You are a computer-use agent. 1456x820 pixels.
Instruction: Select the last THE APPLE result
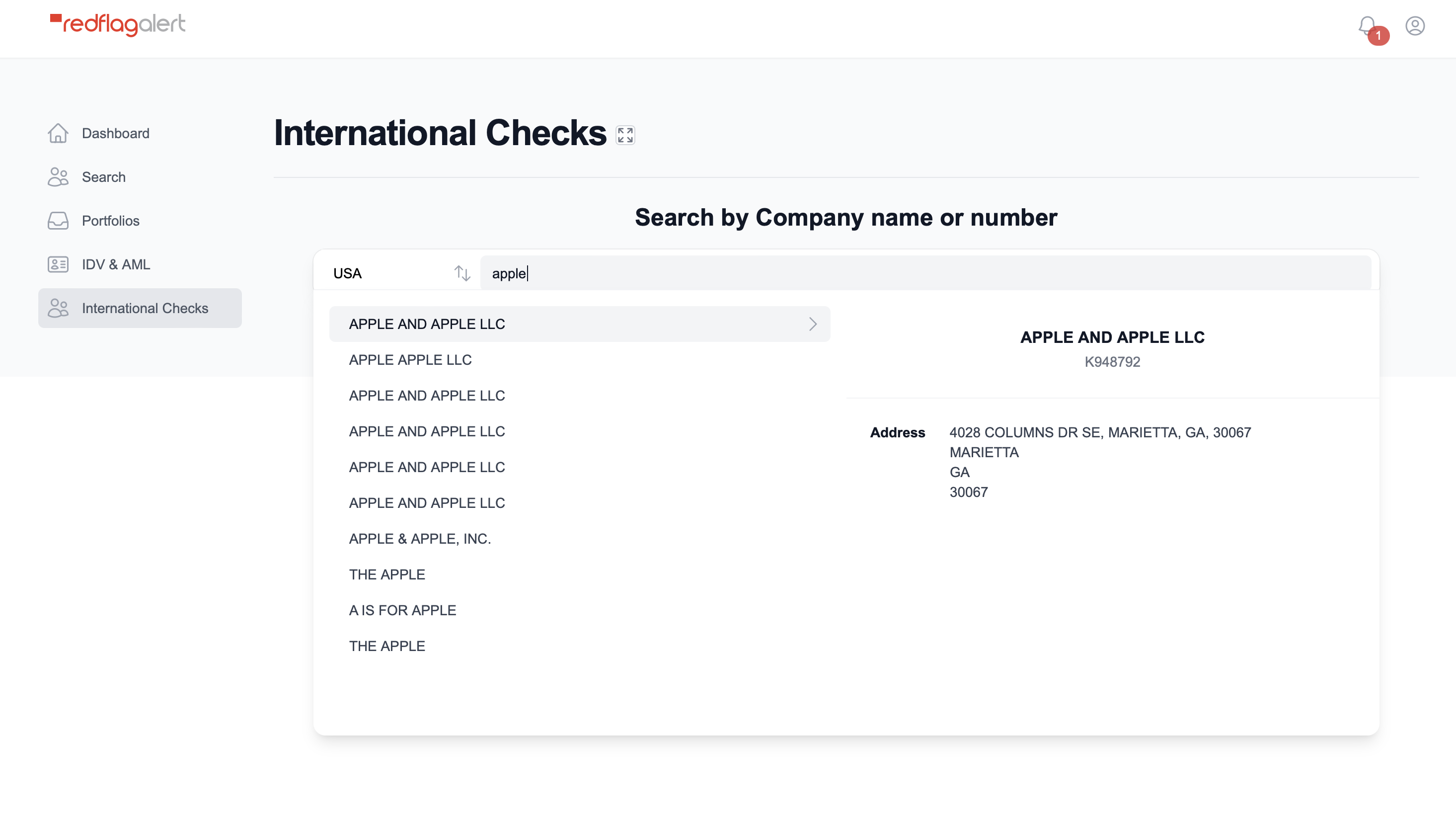click(x=387, y=646)
